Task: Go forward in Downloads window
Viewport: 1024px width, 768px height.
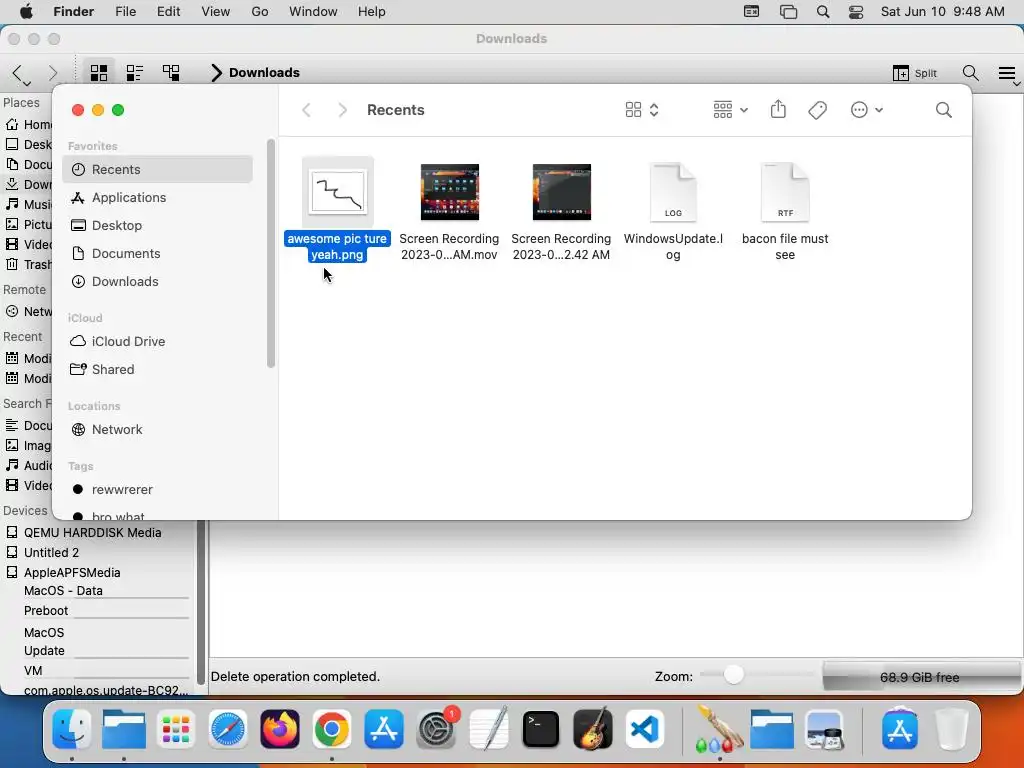Action: point(53,73)
